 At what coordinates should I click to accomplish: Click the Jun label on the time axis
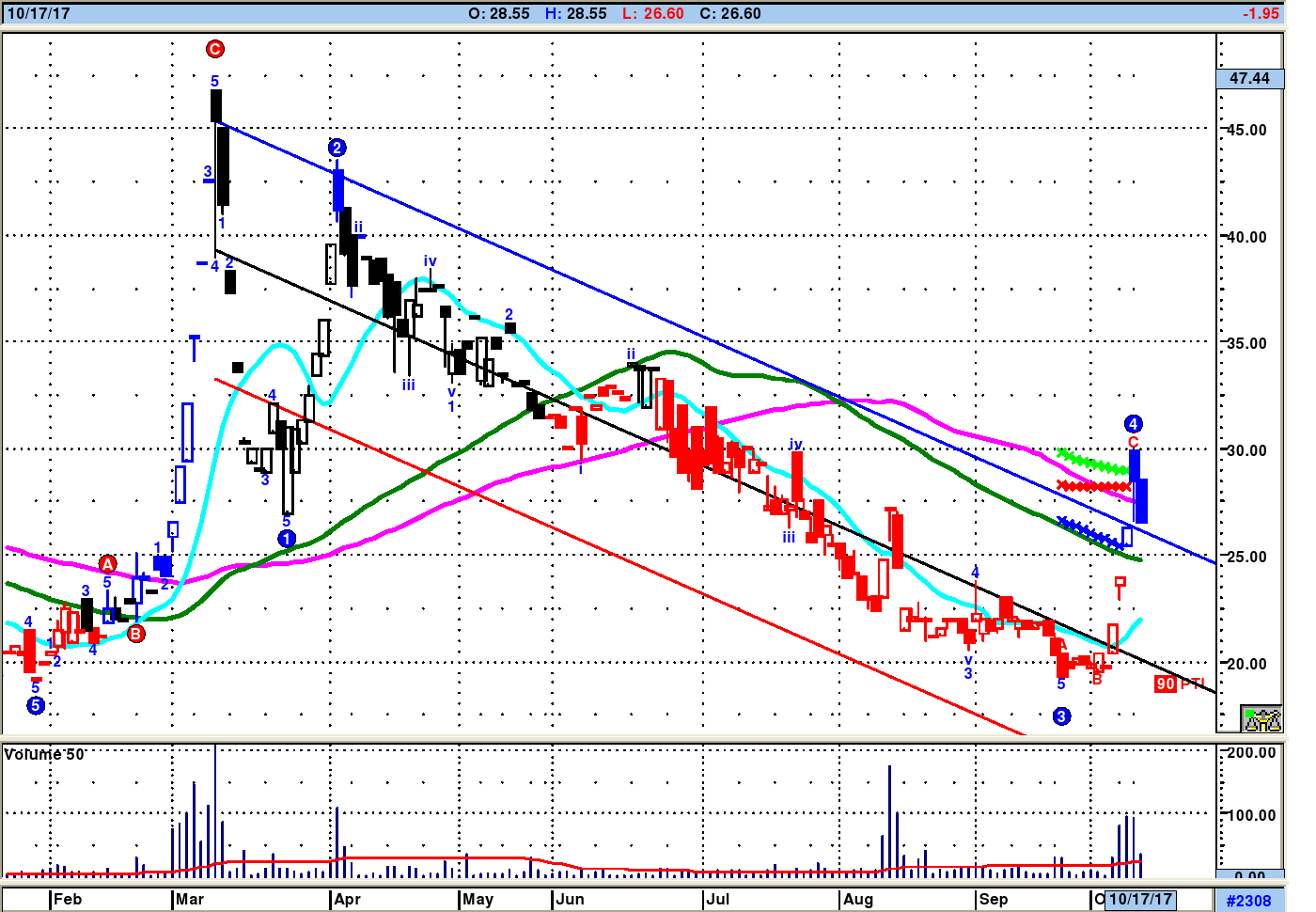570,899
